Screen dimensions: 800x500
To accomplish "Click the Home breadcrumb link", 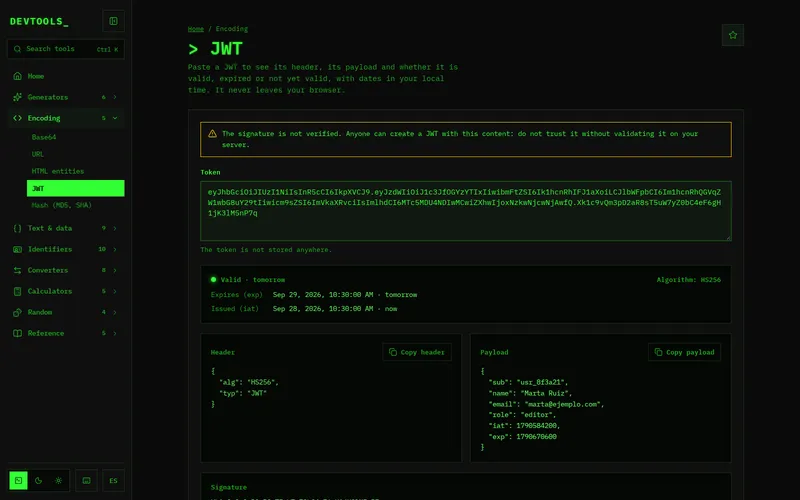I will click(196, 29).
